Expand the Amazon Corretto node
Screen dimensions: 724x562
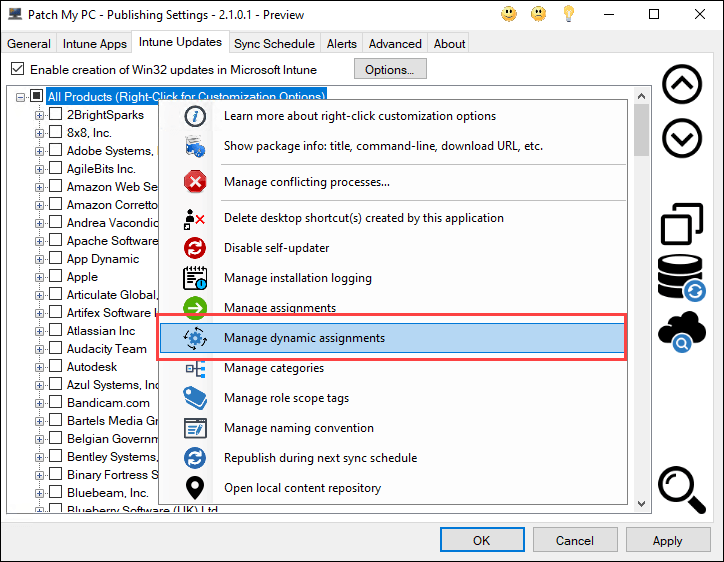pos(39,205)
